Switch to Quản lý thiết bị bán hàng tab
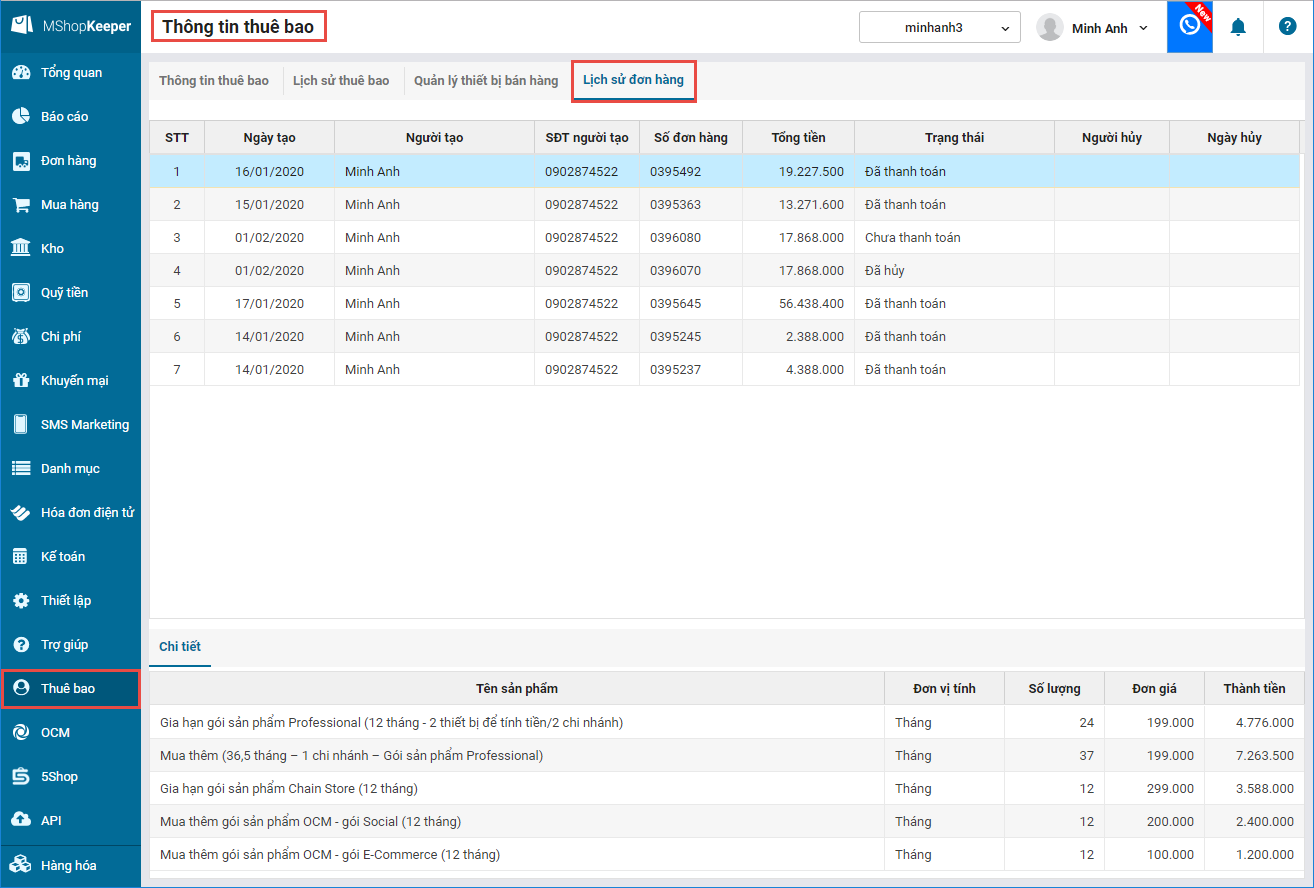Image resolution: width=1314 pixels, height=888 pixels. pos(486,81)
